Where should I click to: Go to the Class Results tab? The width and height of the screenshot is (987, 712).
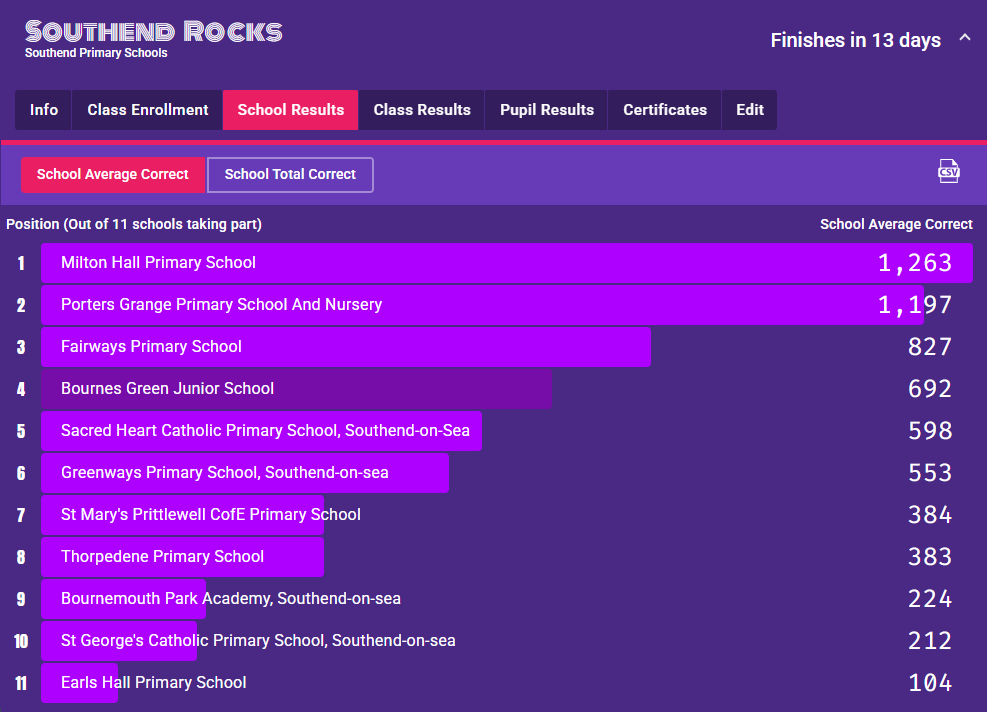[x=422, y=110]
